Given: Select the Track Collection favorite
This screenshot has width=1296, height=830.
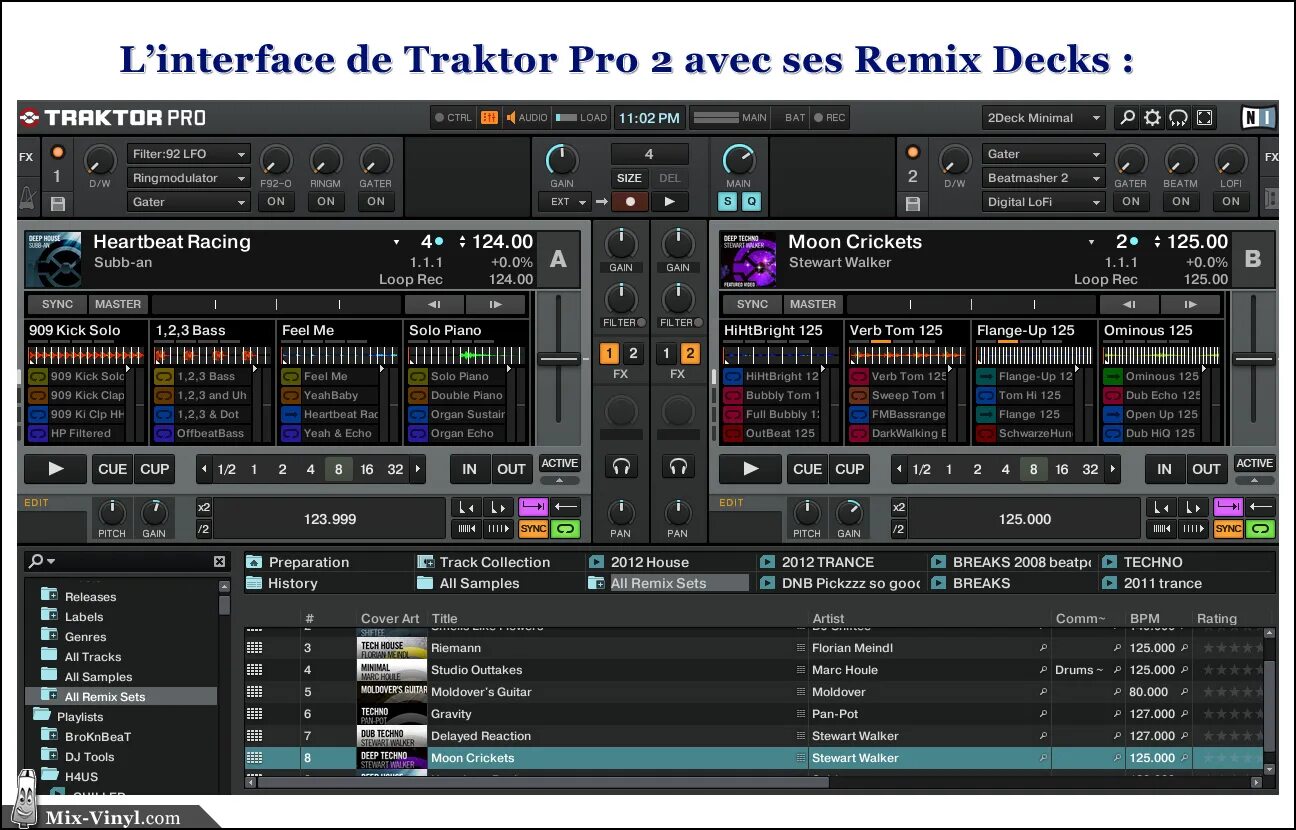Looking at the screenshot, I should click(495, 562).
